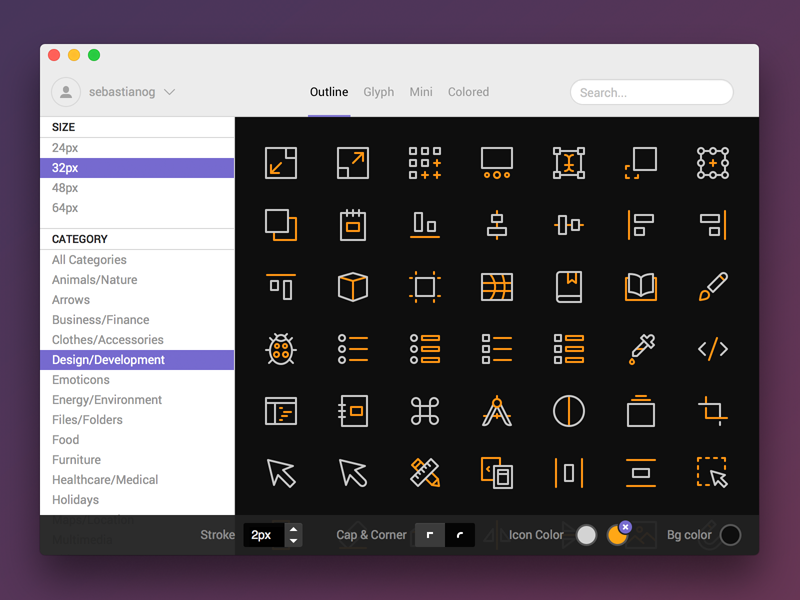Select the Healthcare/Medical category

137,480
